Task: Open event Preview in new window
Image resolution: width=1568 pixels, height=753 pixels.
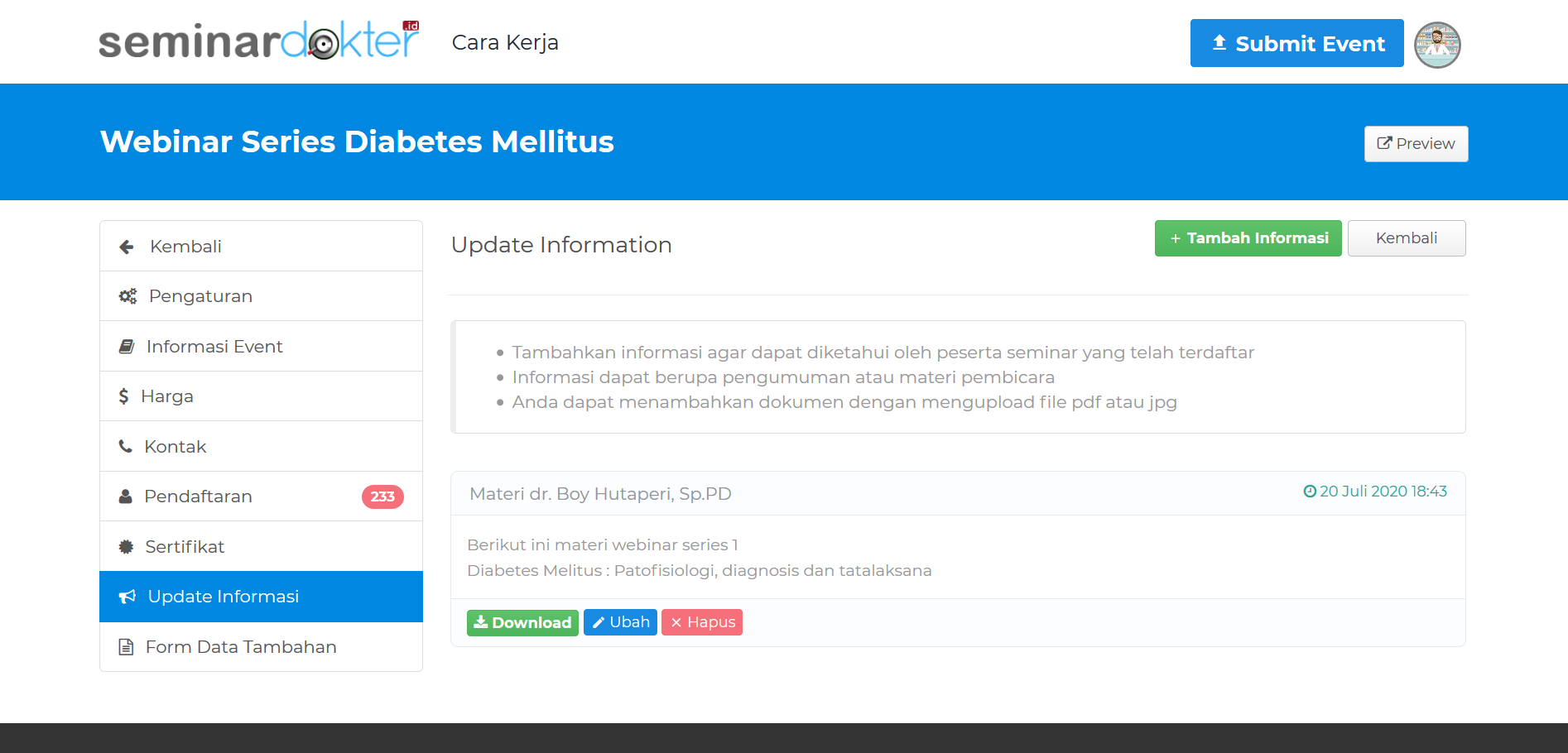Action: [1416, 144]
